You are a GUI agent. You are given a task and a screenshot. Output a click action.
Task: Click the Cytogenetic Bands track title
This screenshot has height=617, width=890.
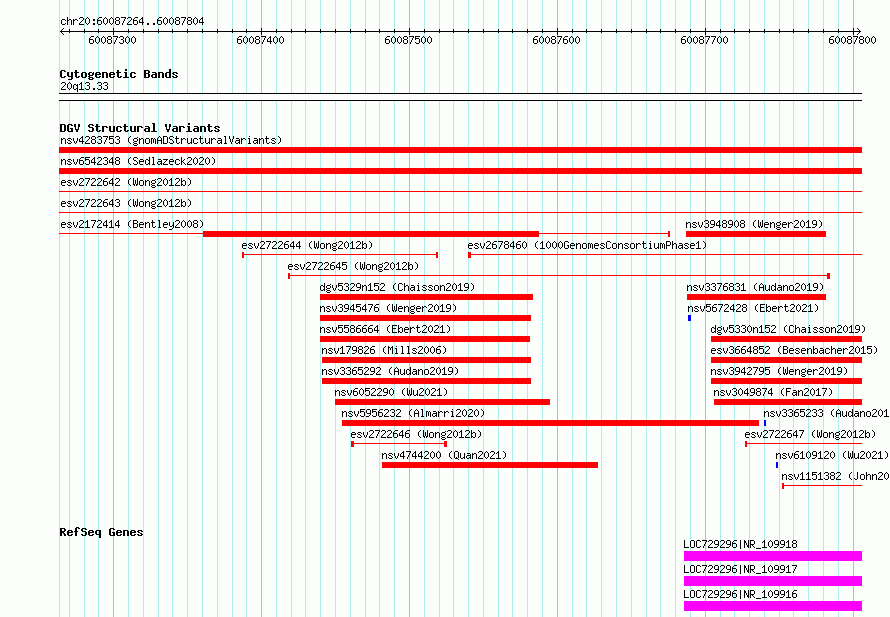[x=119, y=74]
